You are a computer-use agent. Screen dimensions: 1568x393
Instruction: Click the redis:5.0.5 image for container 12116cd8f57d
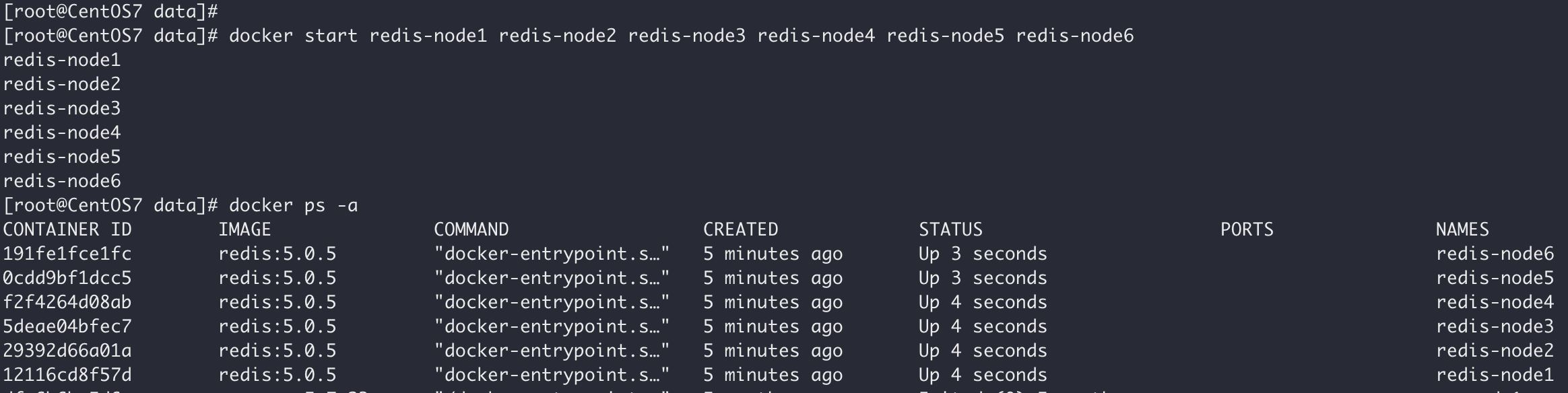click(277, 375)
